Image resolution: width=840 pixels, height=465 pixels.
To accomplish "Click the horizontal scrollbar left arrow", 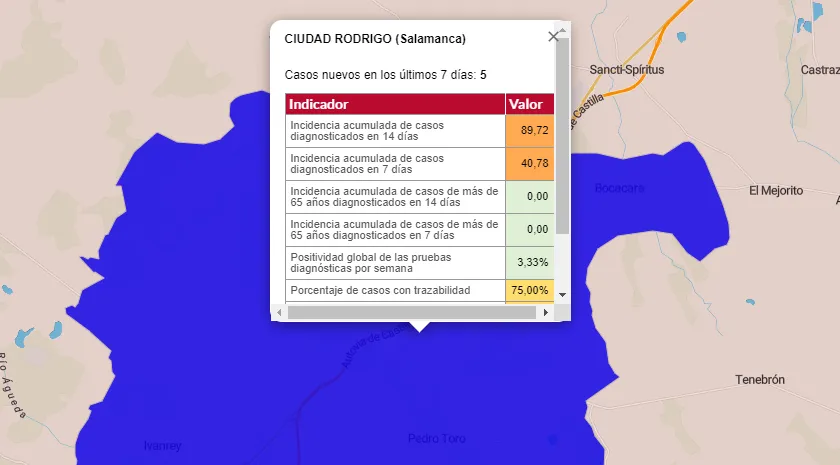I will click(280, 312).
